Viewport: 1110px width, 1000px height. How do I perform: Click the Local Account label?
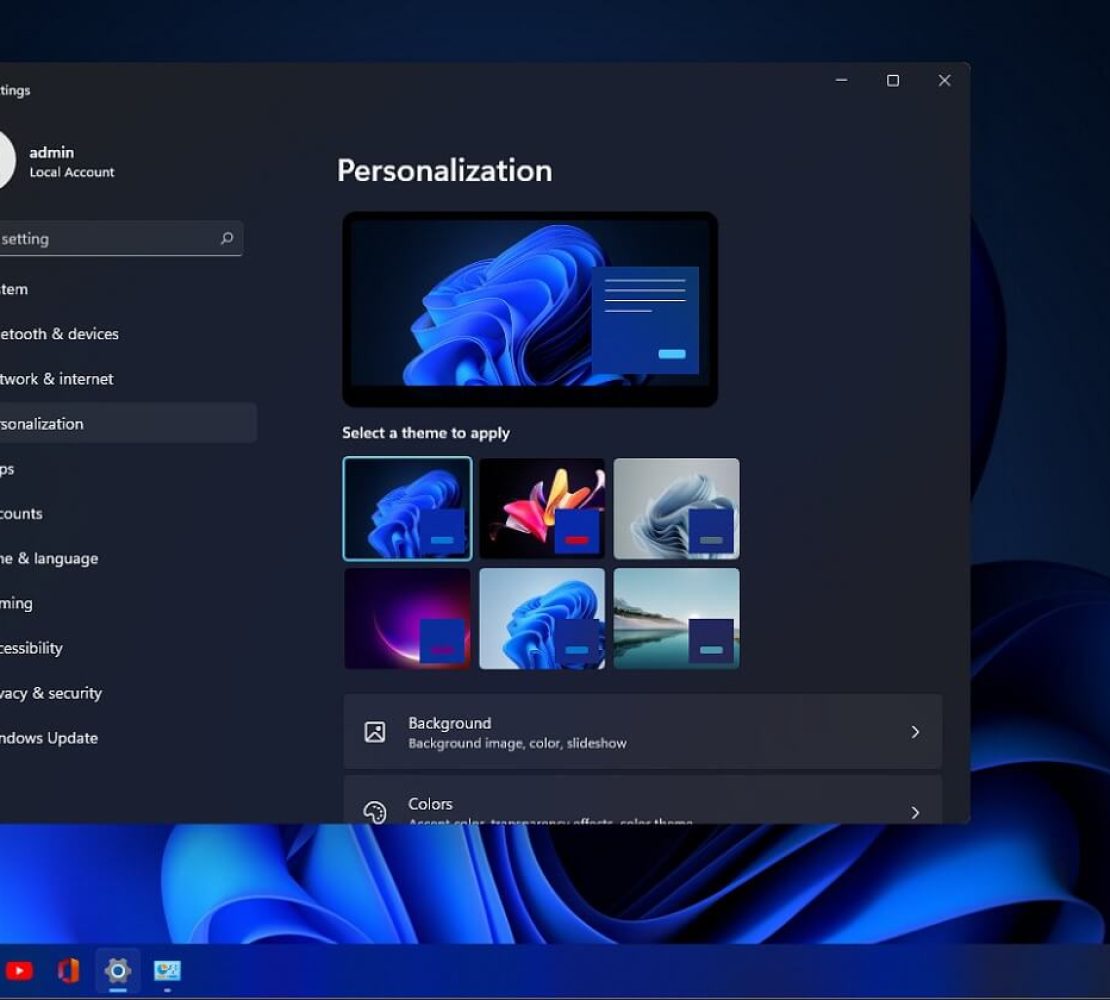(71, 172)
